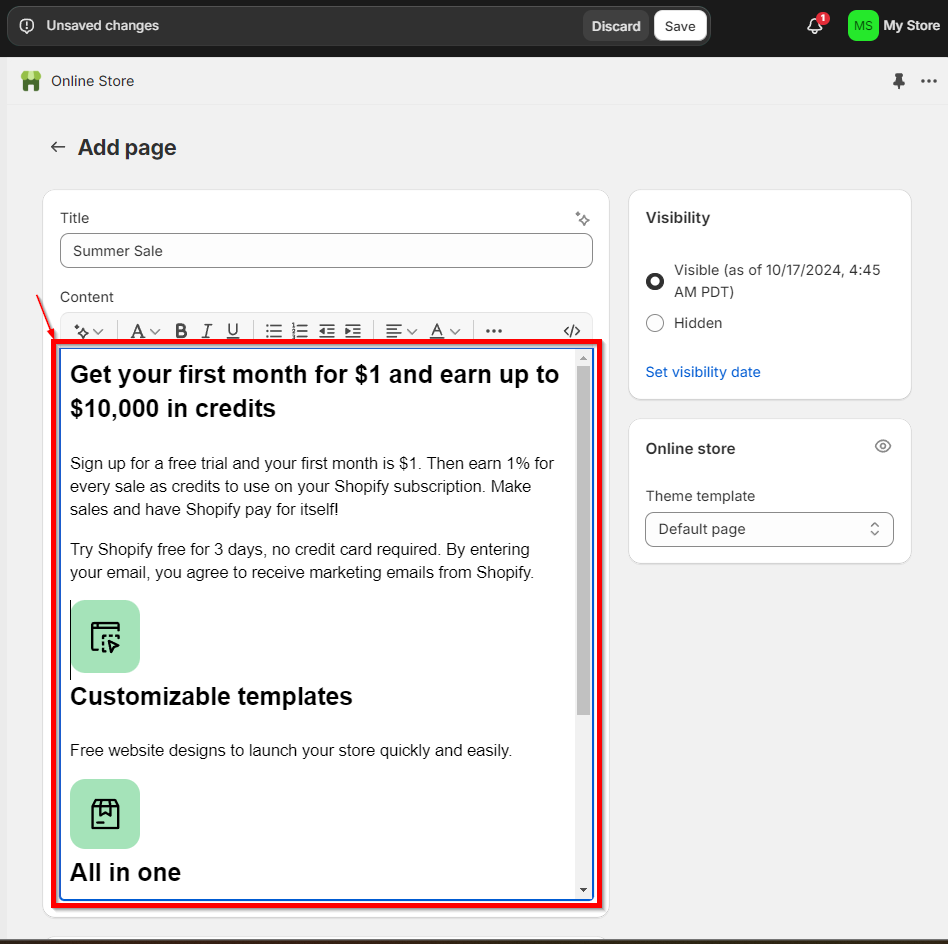Save the new page
948x944 pixels.
pyautogui.click(x=680, y=26)
